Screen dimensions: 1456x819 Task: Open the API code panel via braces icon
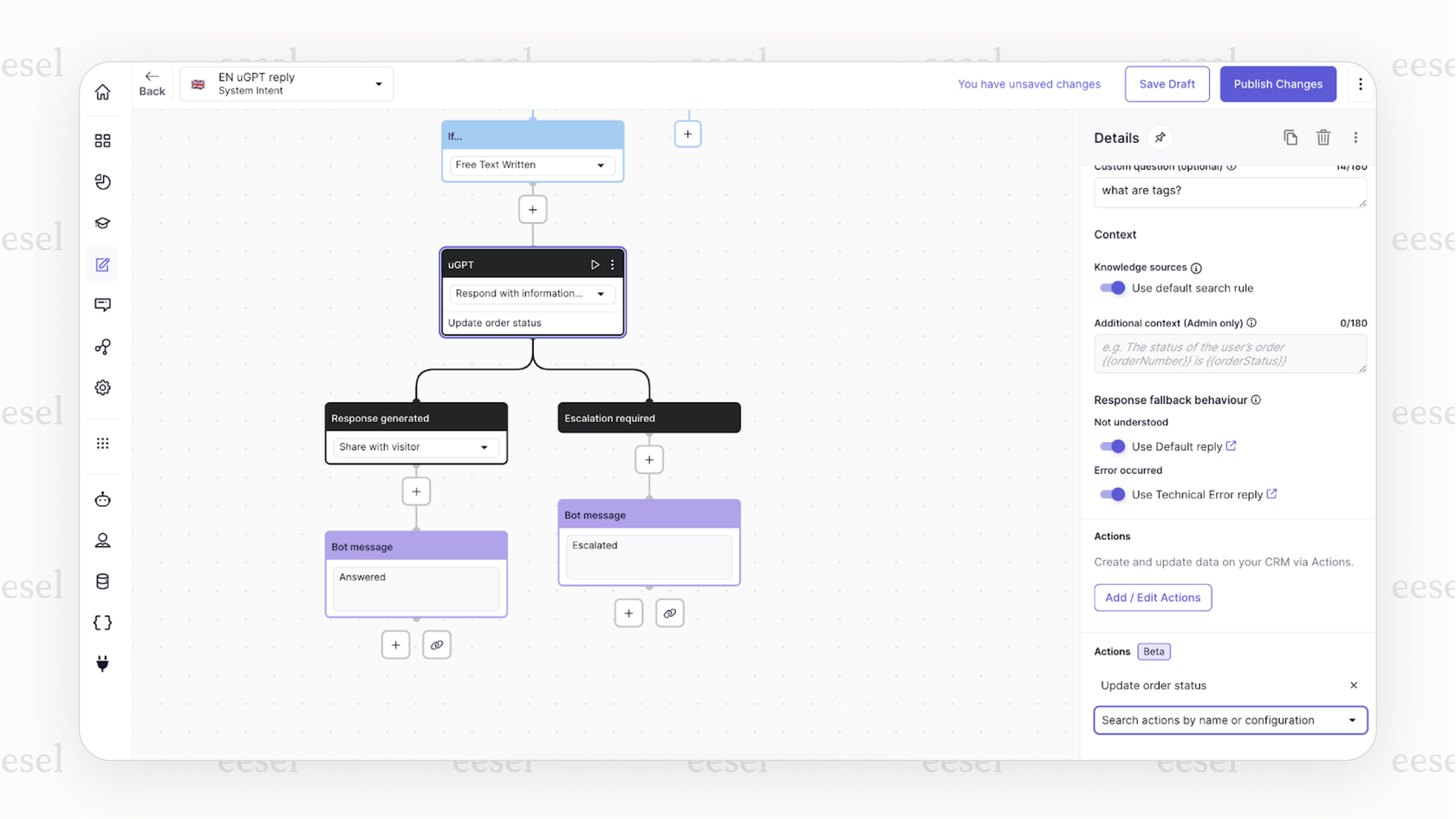(x=102, y=622)
